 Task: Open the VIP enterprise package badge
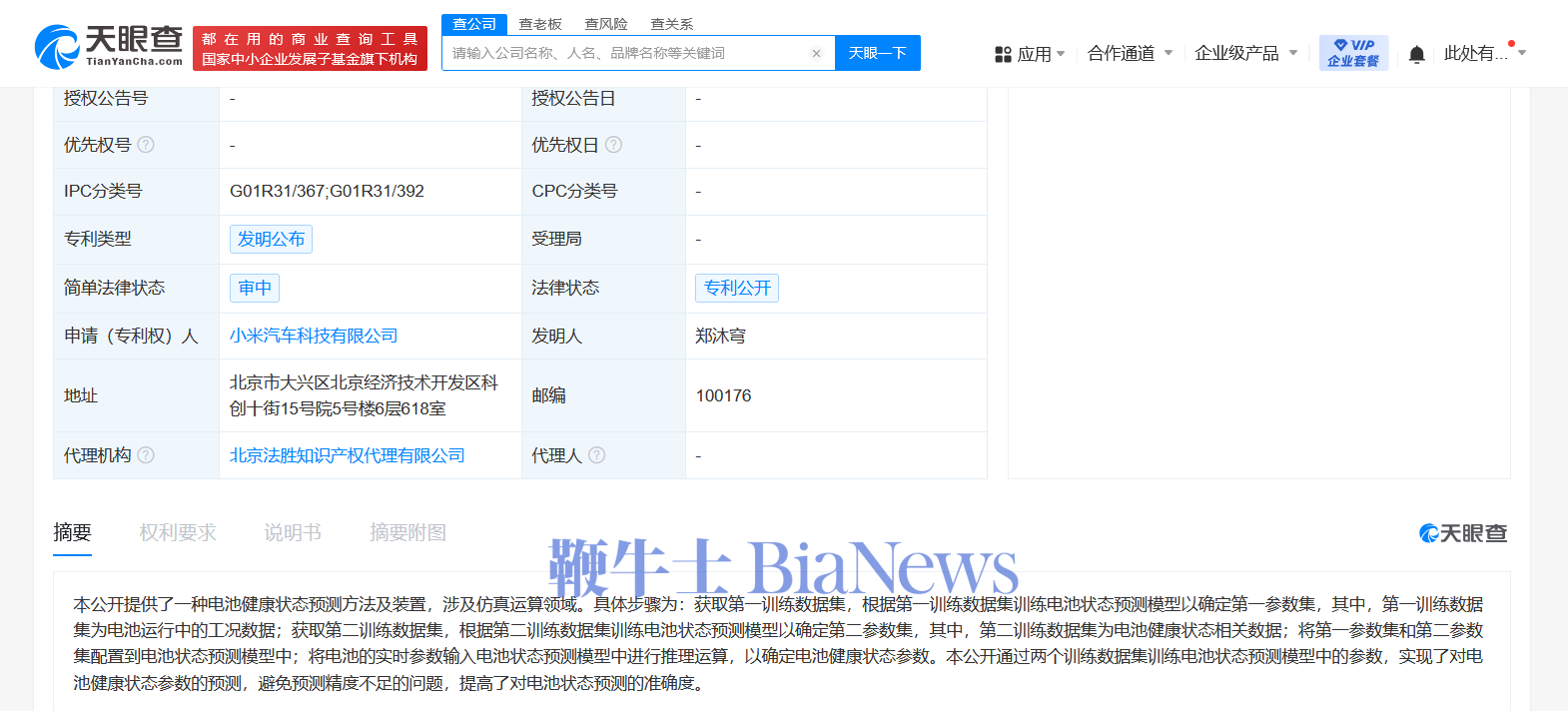click(1353, 53)
